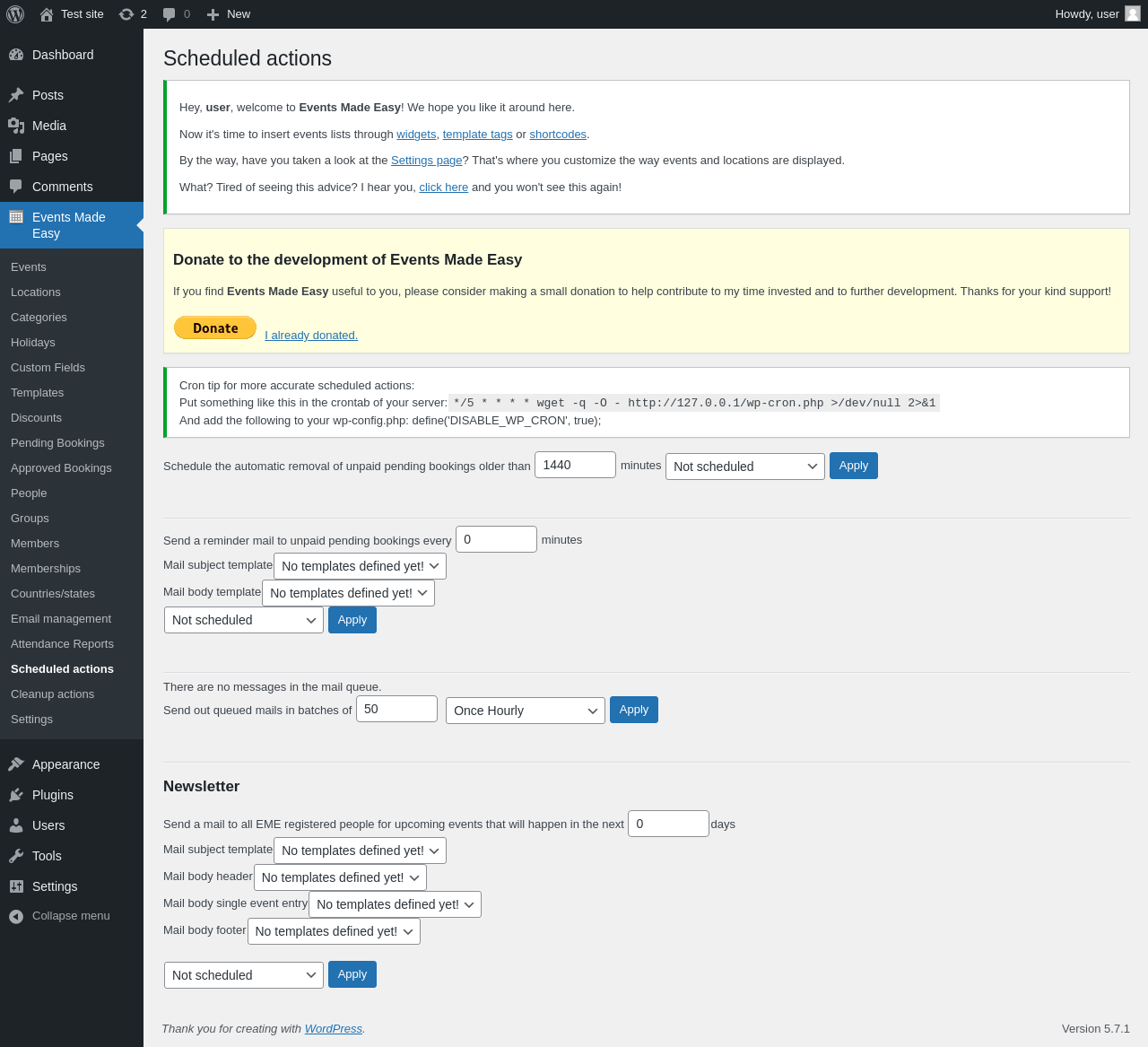This screenshot has width=1148, height=1047.
Task: Click the yellow Donate button
Action: [215, 327]
